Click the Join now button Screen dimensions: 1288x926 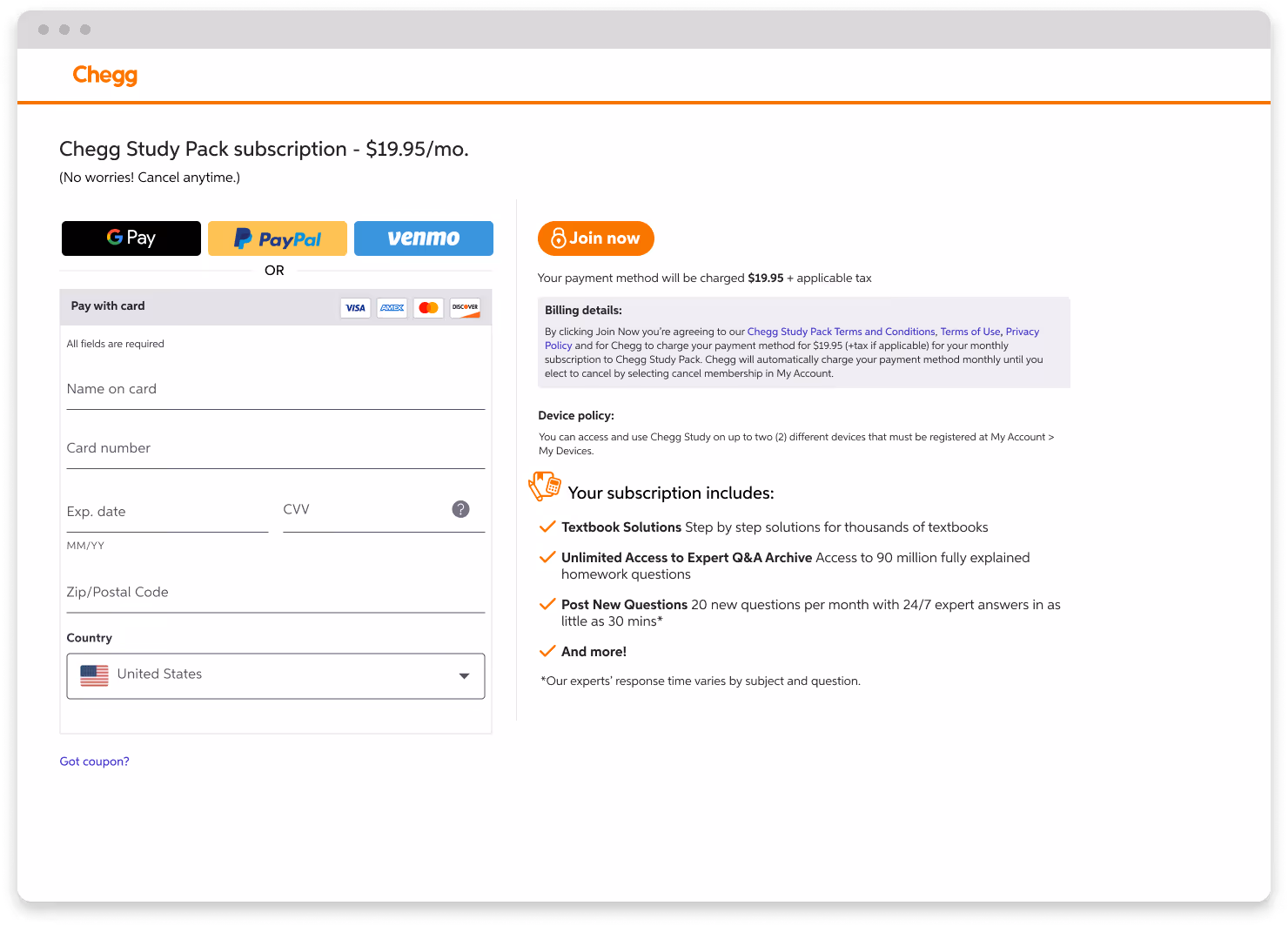pos(596,238)
